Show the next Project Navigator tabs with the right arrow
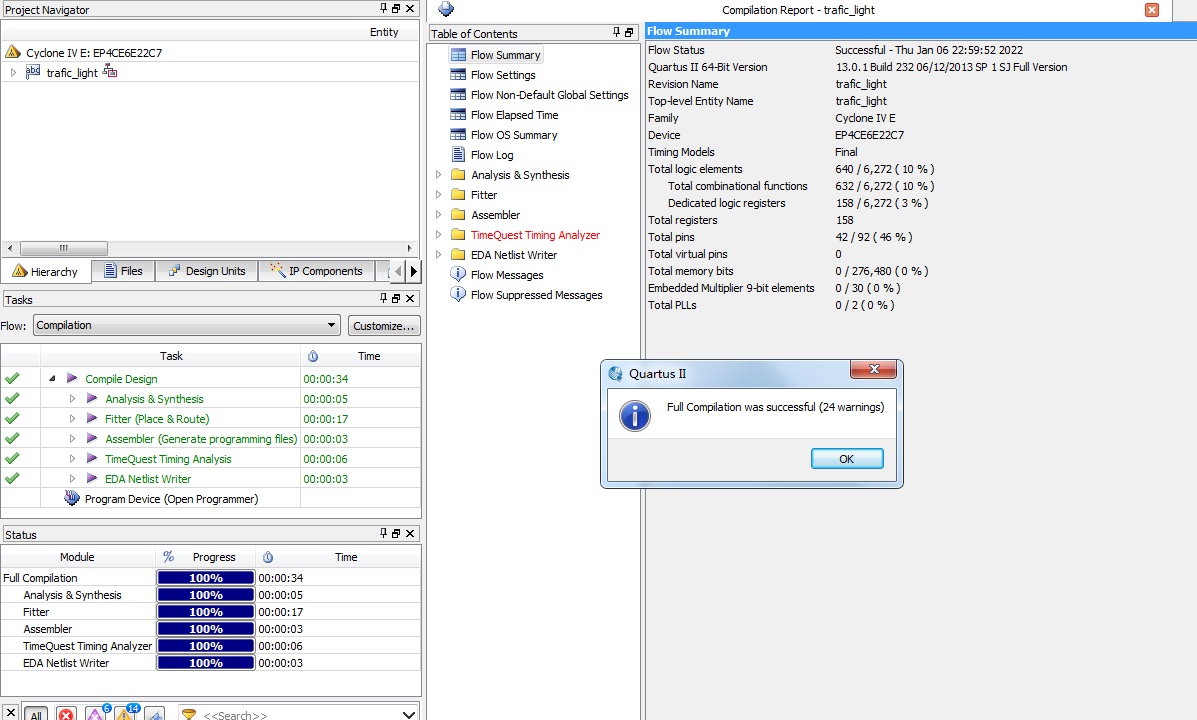The height and width of the screenshot is (720, 1197). pos(414,271)
